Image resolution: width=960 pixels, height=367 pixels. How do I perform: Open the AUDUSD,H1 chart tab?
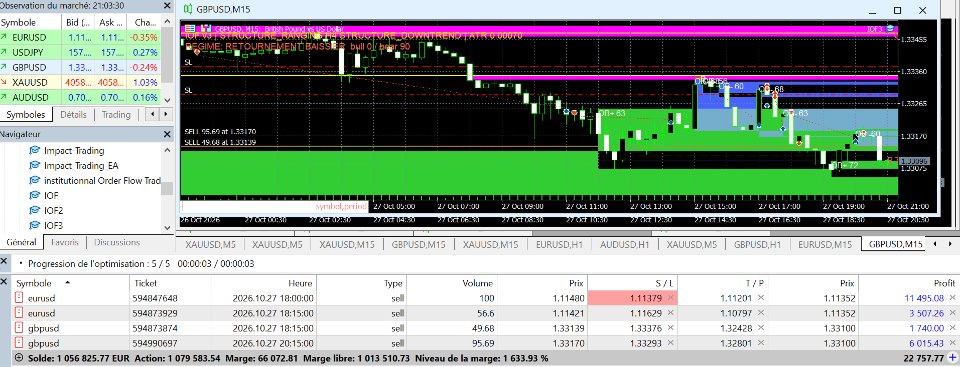[624, 244]
